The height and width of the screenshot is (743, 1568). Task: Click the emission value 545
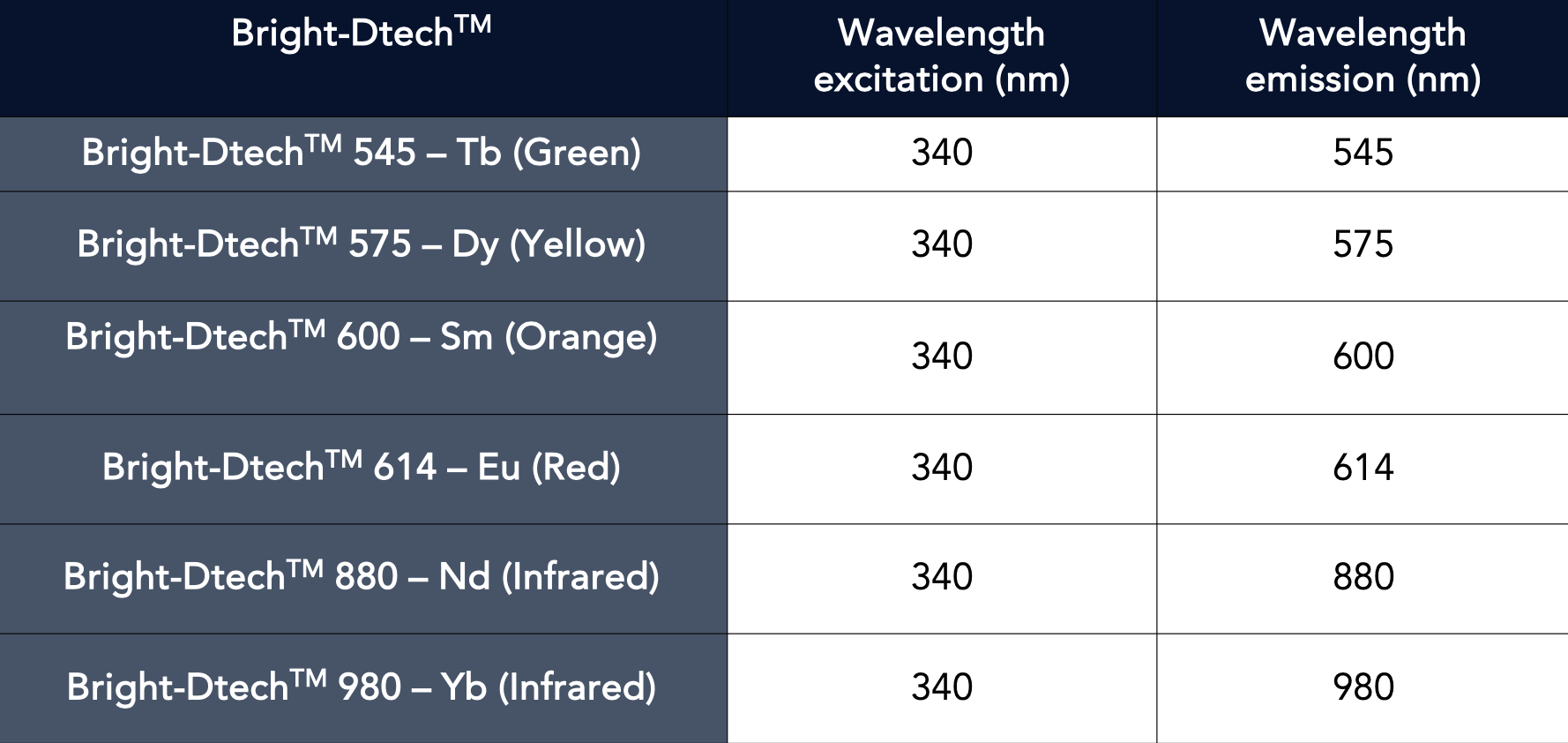pyautogui.click(x=1363, y=153)
